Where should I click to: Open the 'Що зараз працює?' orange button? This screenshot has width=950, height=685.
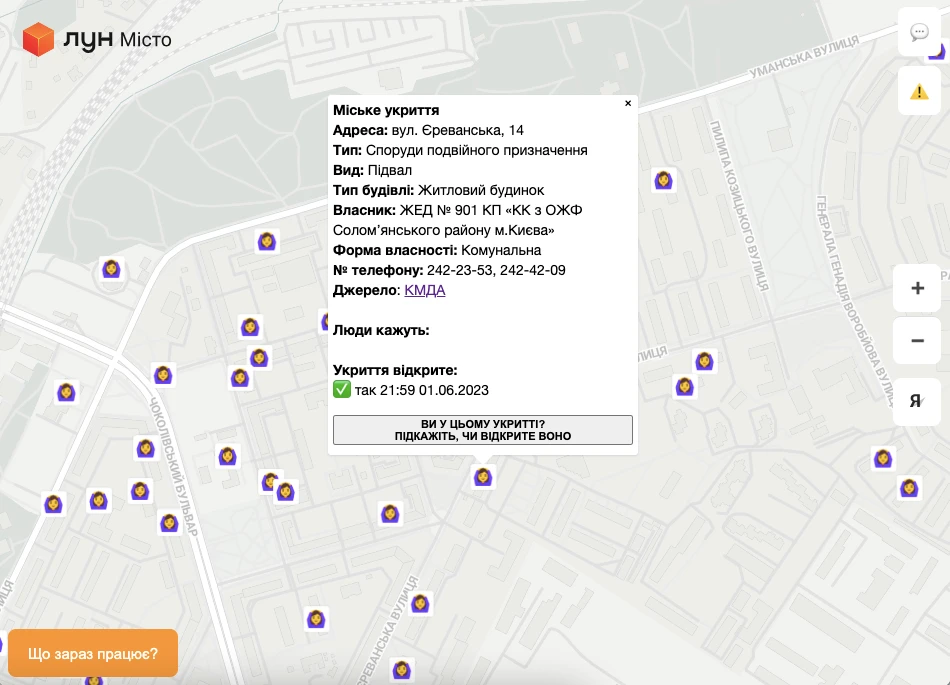coord(92,654)
